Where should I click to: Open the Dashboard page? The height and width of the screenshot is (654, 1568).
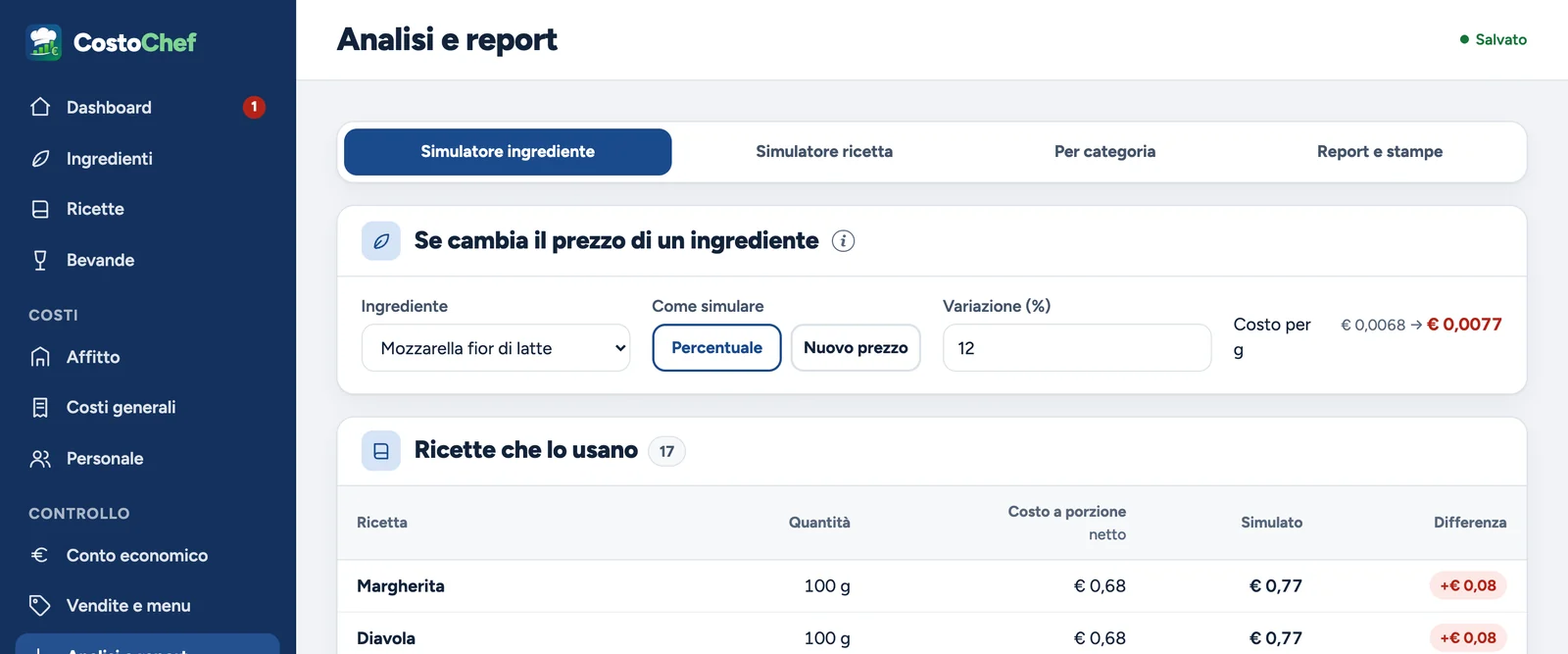148,107
